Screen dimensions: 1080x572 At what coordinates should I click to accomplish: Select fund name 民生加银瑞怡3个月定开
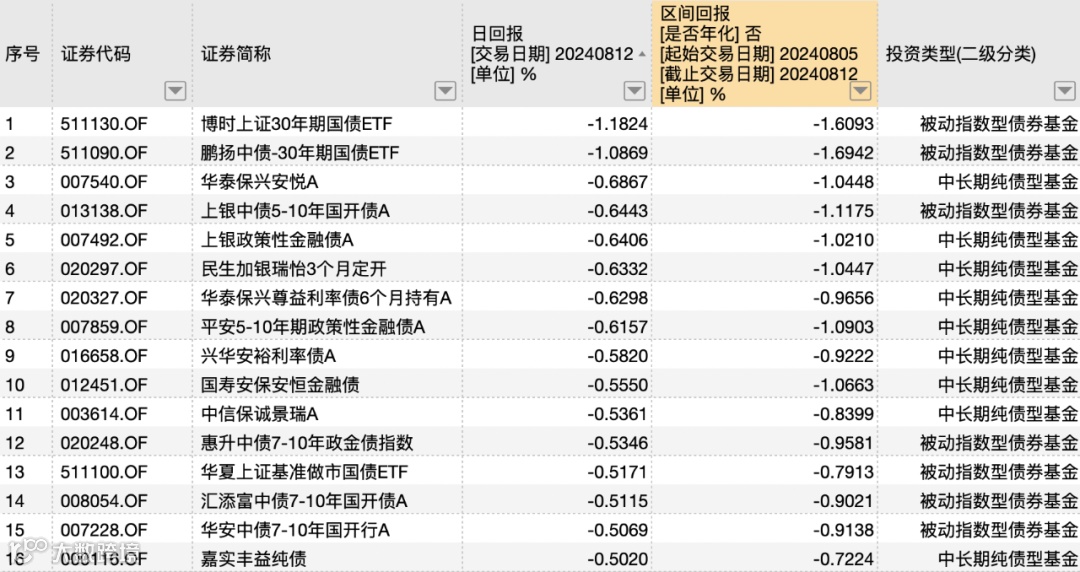294,269
